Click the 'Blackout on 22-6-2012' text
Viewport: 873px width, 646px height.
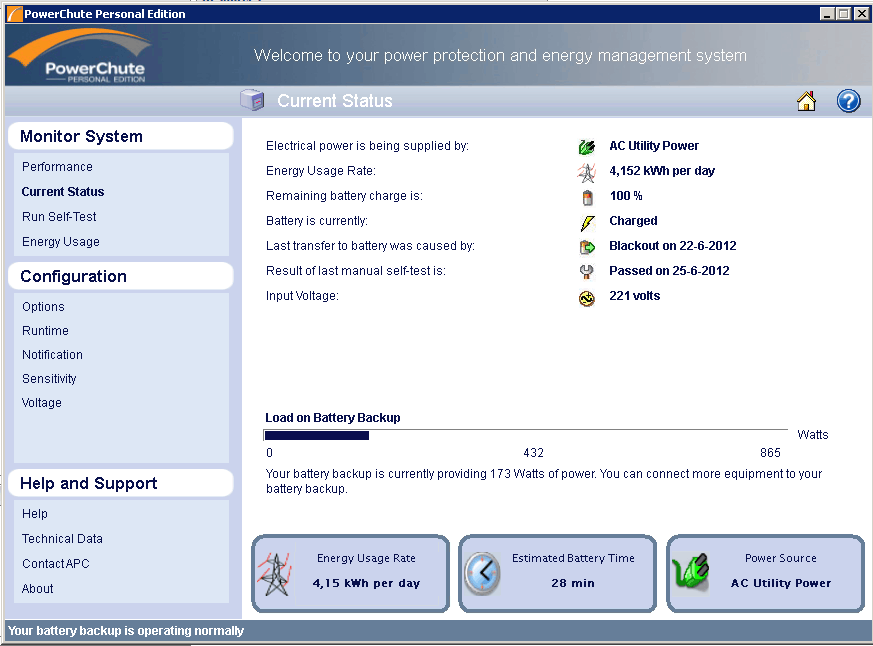tap(673, 246)
